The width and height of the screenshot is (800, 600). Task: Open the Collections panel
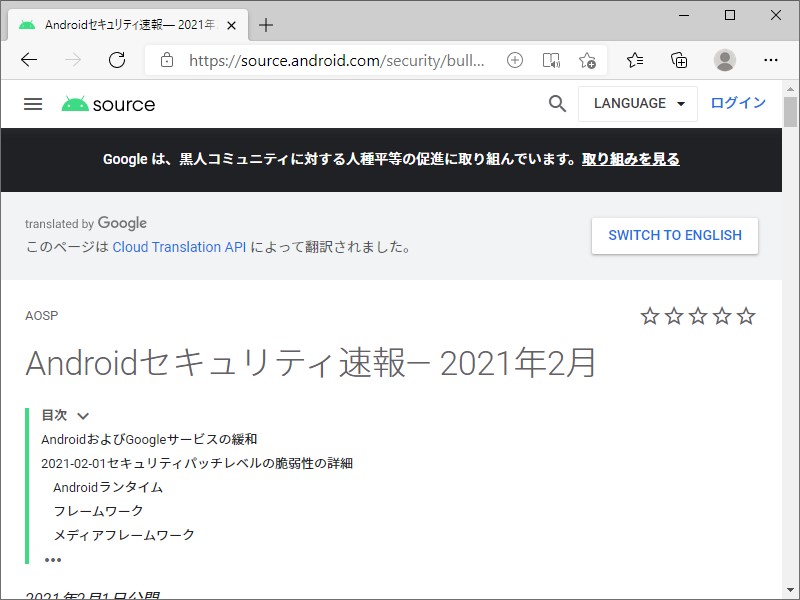(679, 59)
